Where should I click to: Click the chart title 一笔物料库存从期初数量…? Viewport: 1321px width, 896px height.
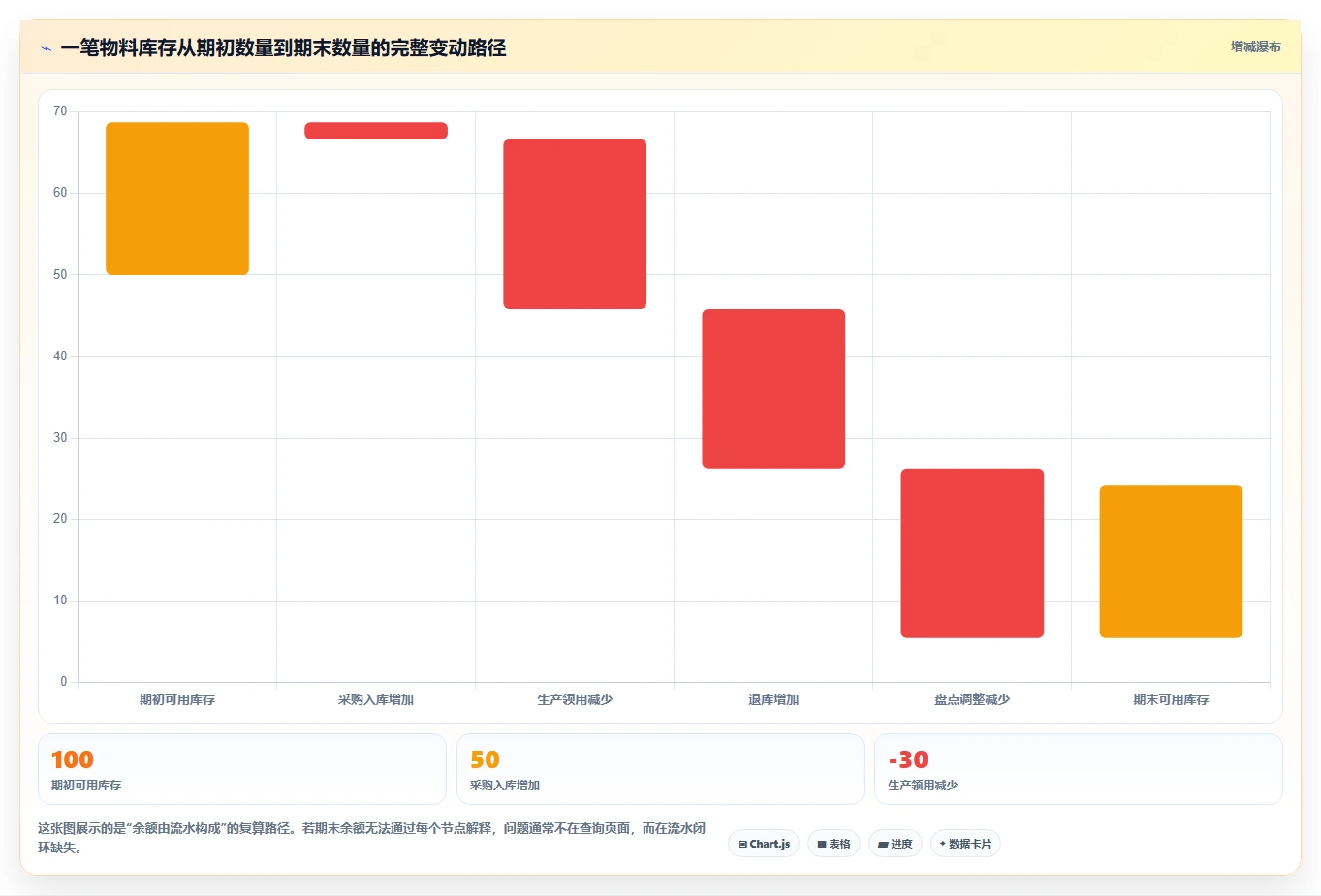pyautogui.click(x=283, y=48)
